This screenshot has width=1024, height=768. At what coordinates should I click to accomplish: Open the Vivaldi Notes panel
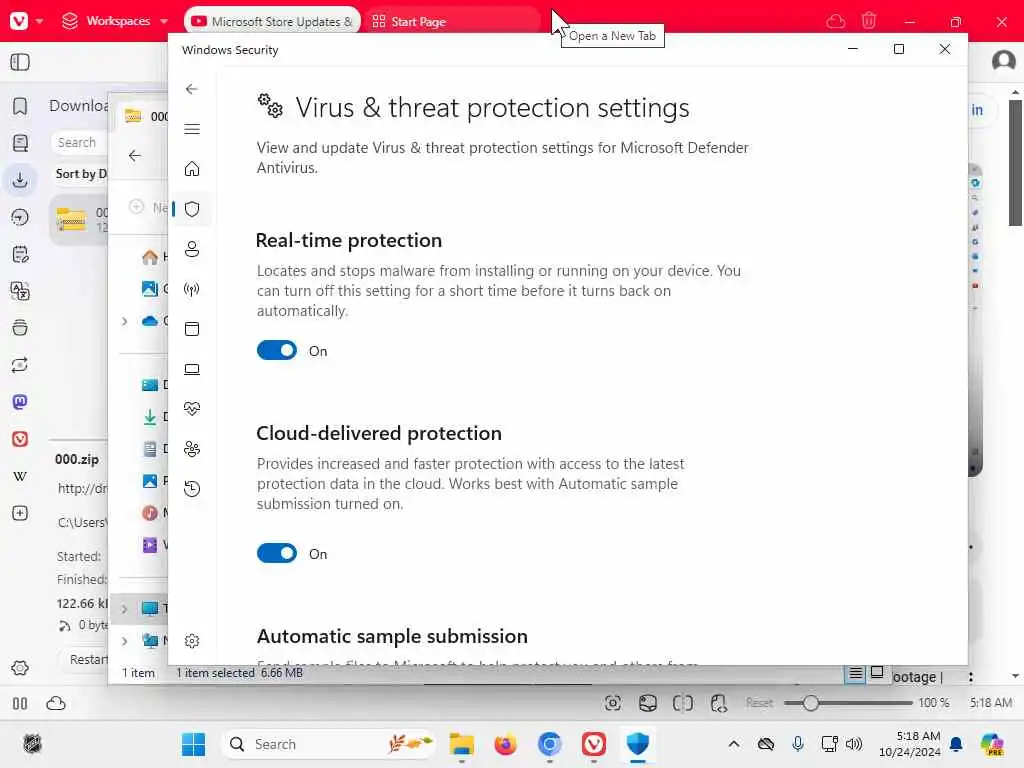[20, 254]
